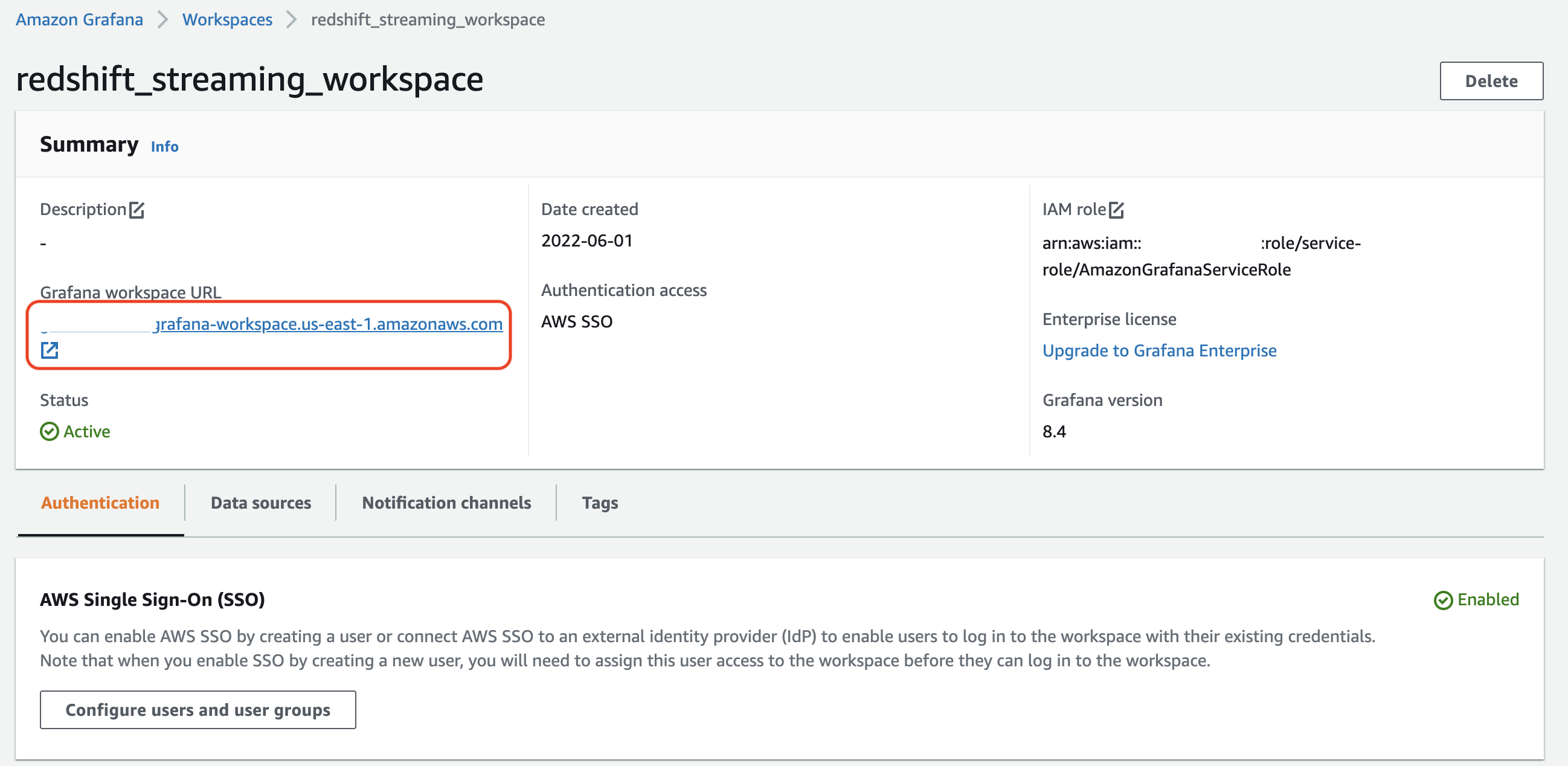Click the edit icon next to Description
This screenshot has width=1568, height=766.
click(137, 210)
